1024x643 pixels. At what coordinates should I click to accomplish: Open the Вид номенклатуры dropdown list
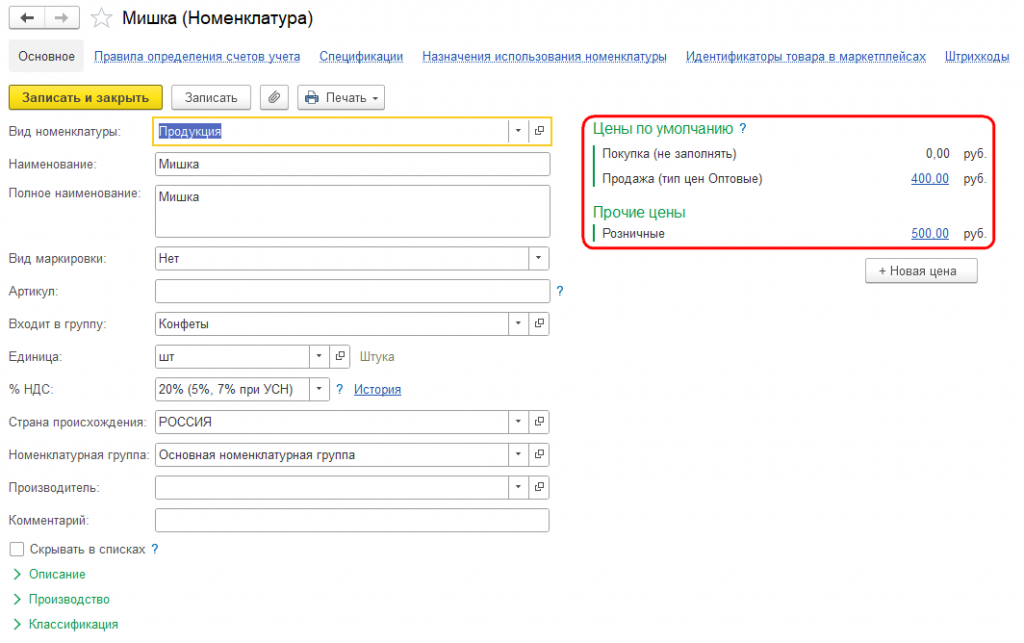pyautogui.click(x=518, y=131)
